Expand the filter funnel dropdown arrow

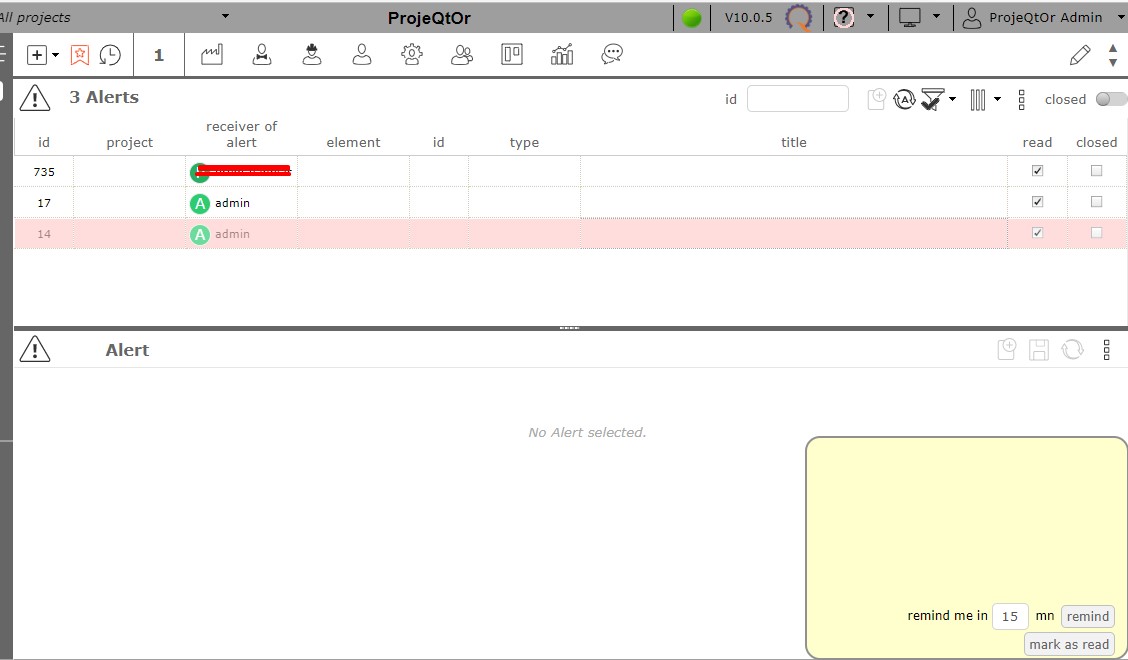coord(952,99)
